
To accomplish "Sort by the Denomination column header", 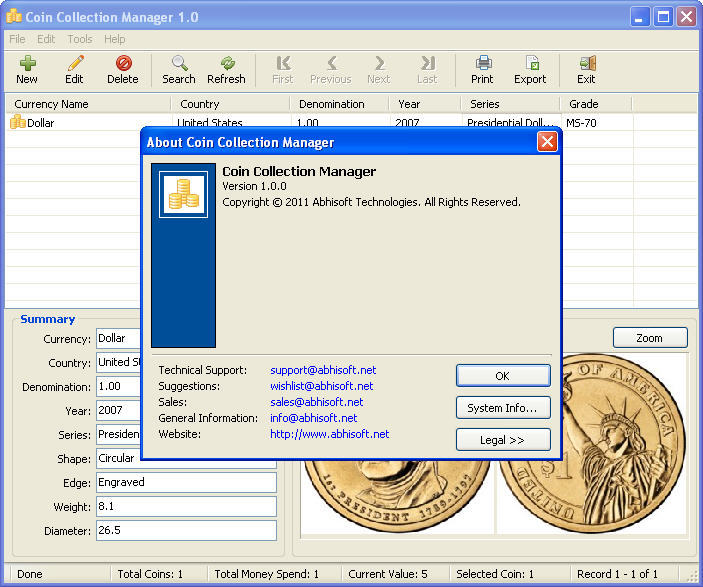I will tap(339, 104).
